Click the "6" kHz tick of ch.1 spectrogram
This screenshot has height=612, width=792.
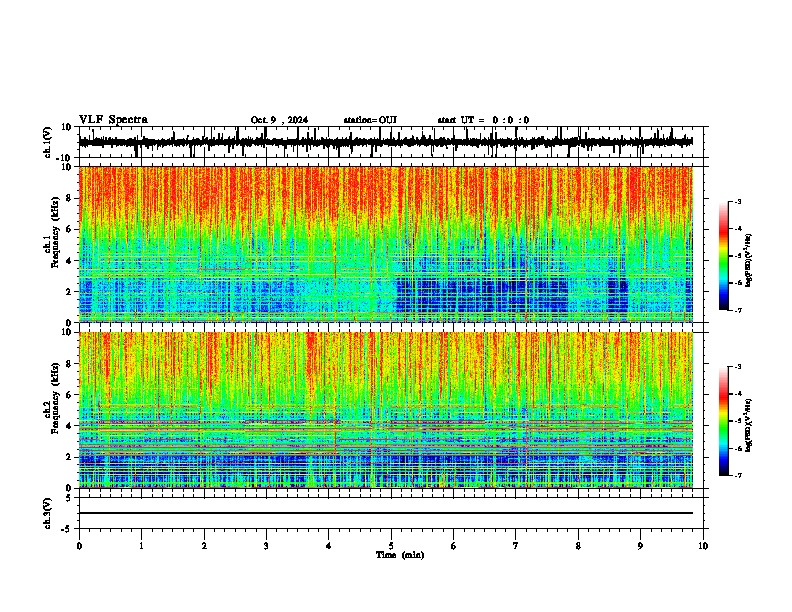tap(70, 229)
